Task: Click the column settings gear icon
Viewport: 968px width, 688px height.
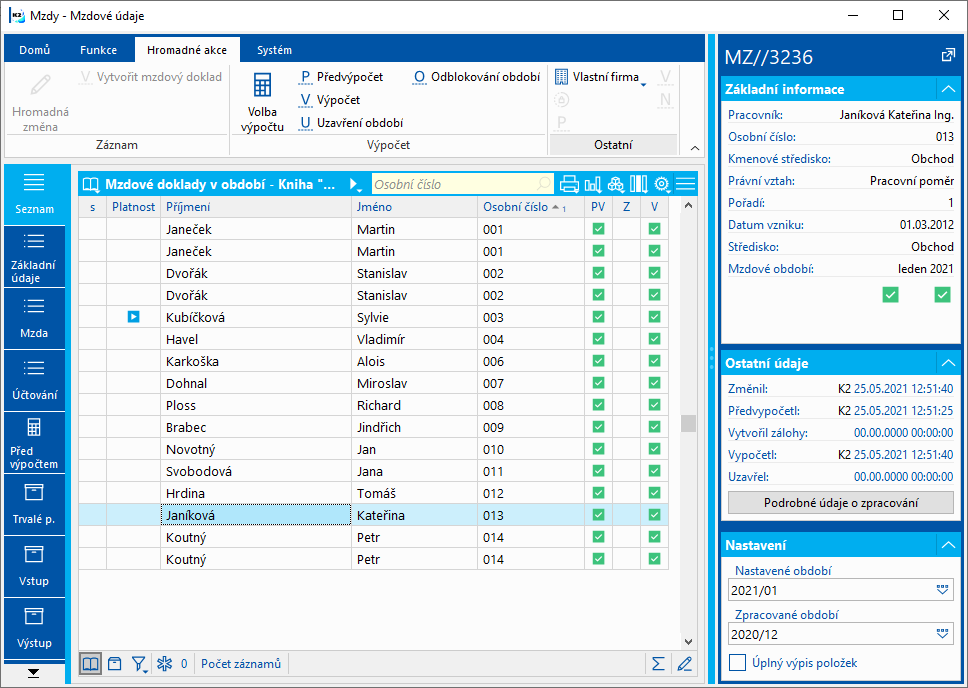Action: [661, 184]
